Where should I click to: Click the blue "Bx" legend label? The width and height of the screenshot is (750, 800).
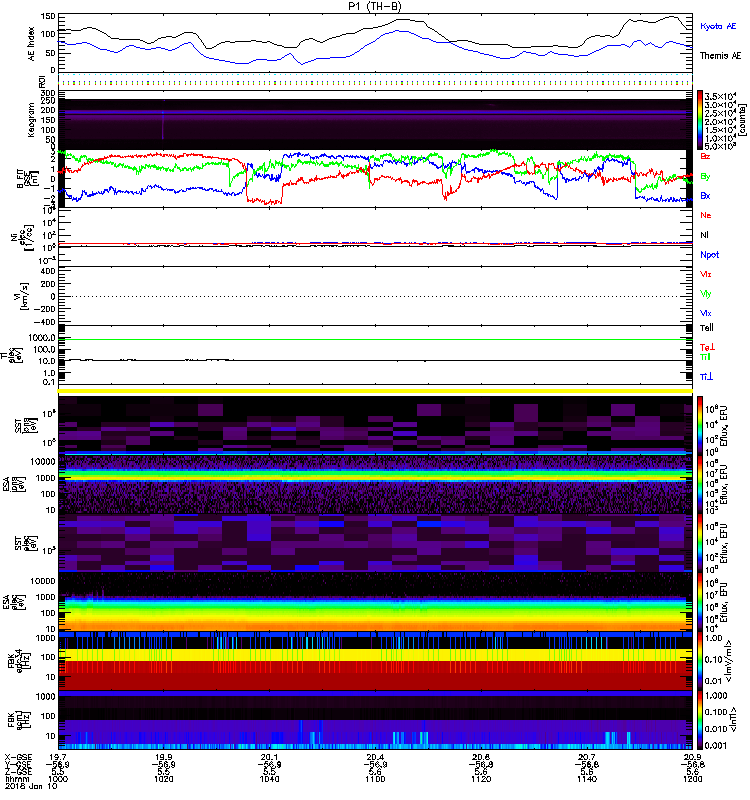tap(705, 195)
